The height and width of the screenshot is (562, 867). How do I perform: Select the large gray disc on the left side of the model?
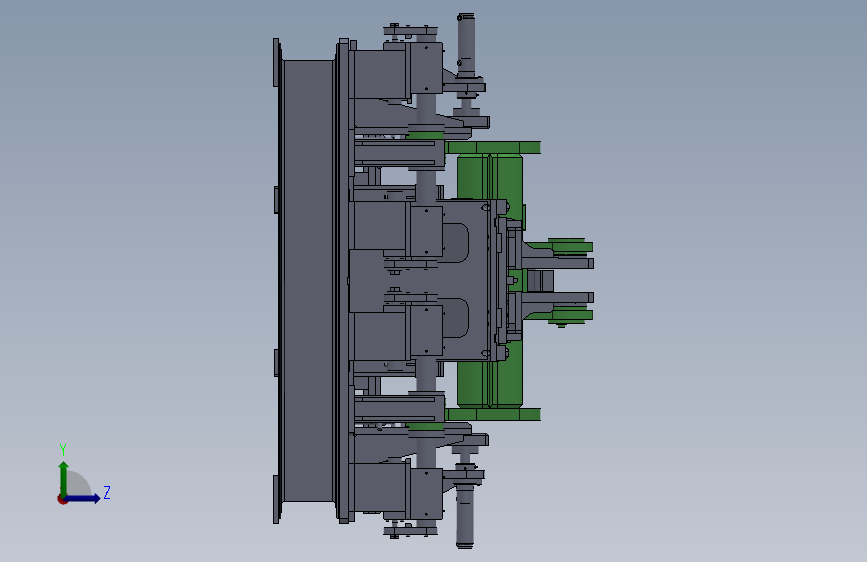(x=307, y=281)
